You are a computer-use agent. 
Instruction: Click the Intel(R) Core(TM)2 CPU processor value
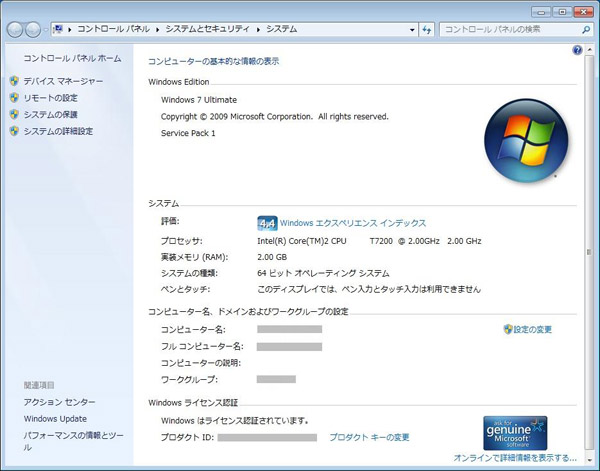[369, 241]
